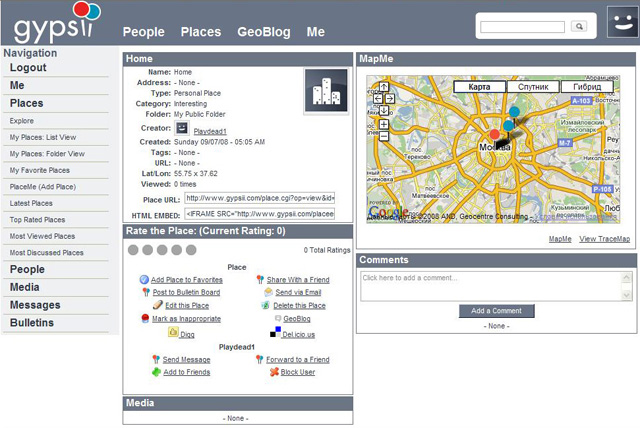Open the View TraceMap link
640x428 pixels.
pyautogui.click(x=604, y=239)
